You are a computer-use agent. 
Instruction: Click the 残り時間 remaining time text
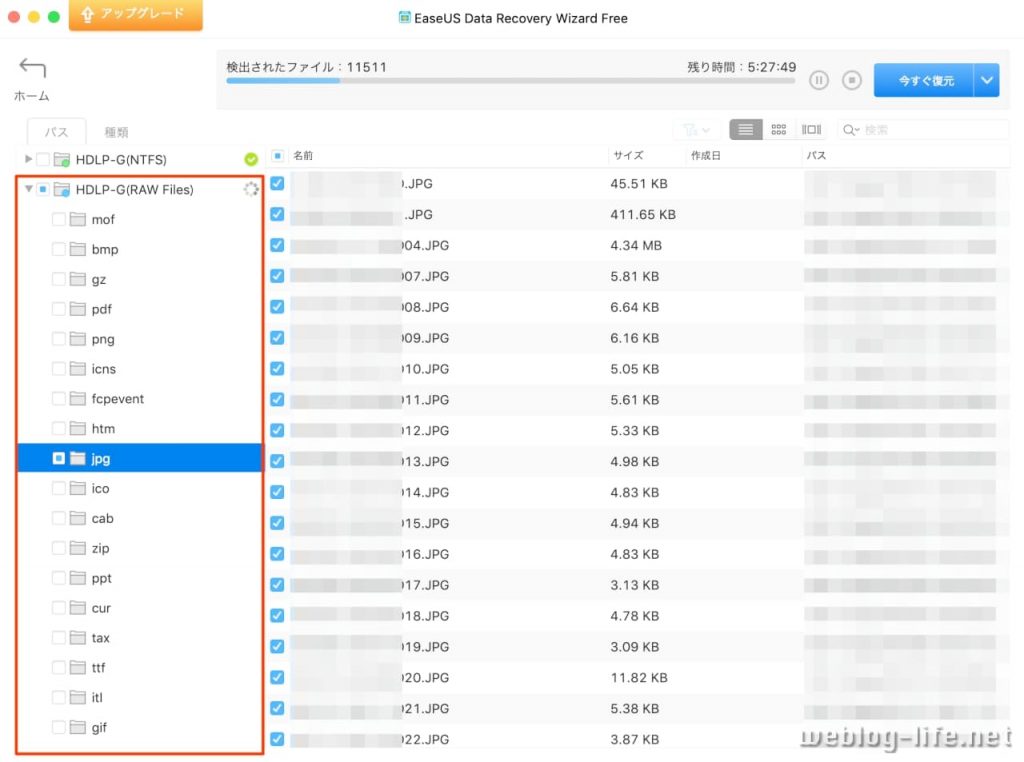tap(741, 67)
